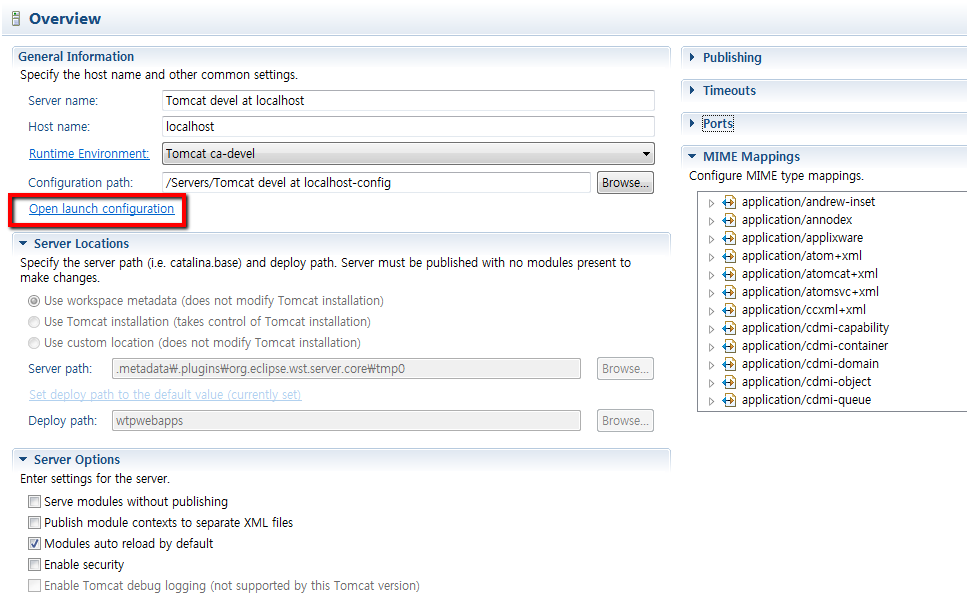
Task: Click the MIME icon beside application/andrew-inset
Action: [729, 202]
